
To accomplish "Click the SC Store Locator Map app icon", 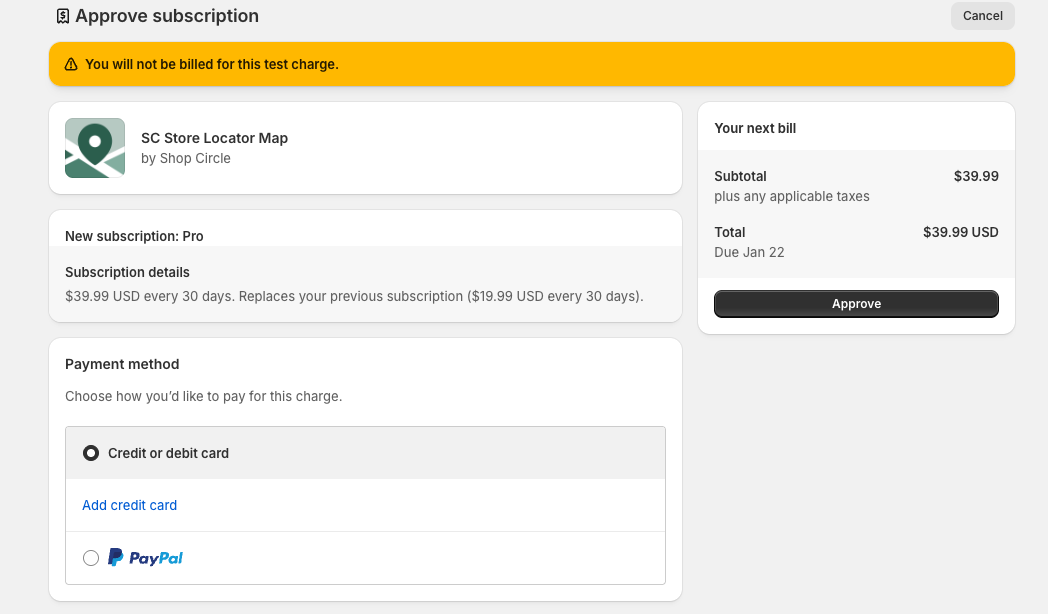I will pyautogui.click(x=95, y=148).
